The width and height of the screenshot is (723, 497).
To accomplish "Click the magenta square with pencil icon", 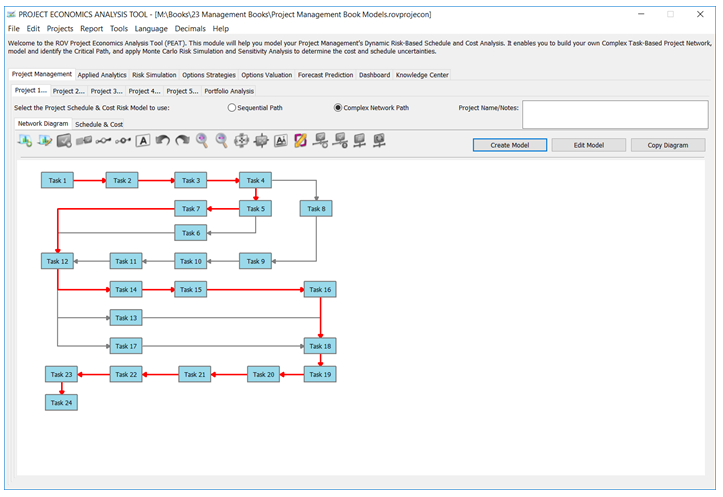I will [x=300, y=140].
